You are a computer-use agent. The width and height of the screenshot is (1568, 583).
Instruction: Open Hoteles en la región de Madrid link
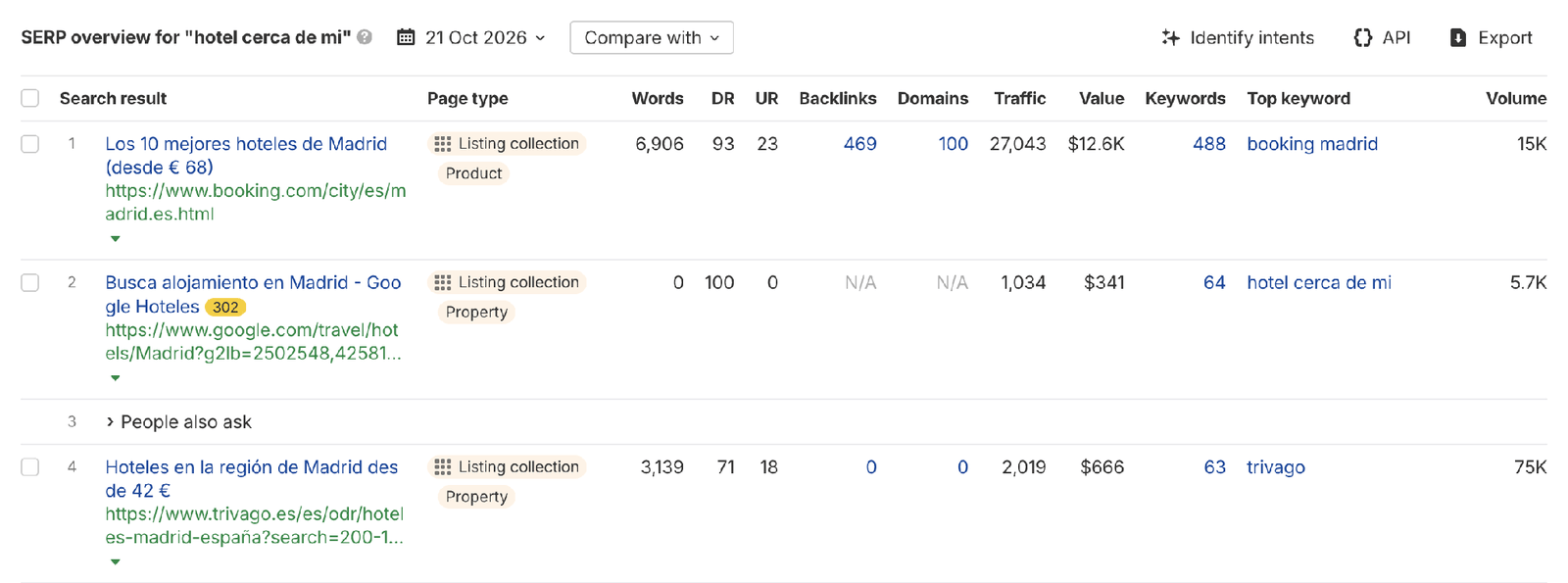[x=251, y=479]
